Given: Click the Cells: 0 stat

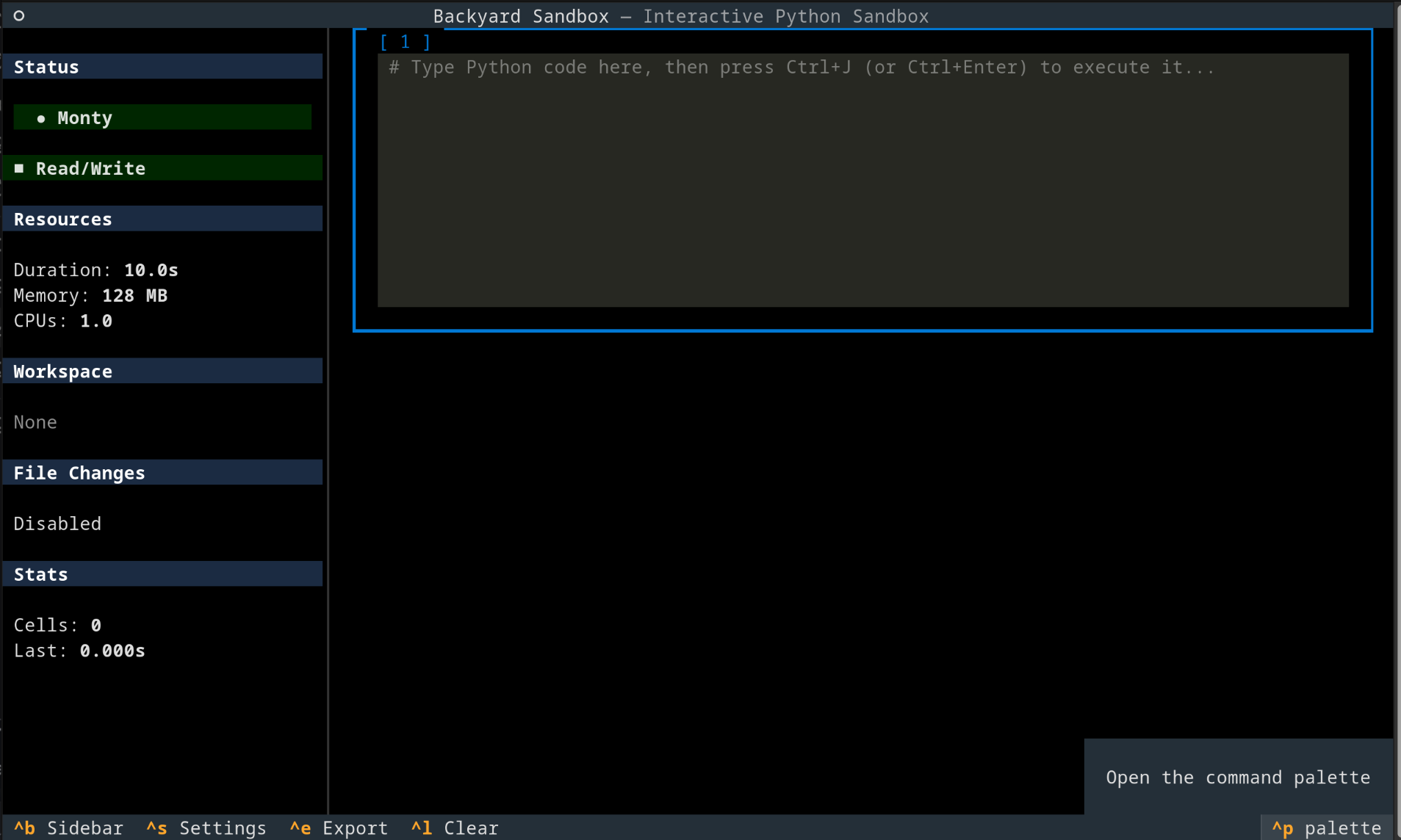Looking at the screenshot, I should coord(57,625).
